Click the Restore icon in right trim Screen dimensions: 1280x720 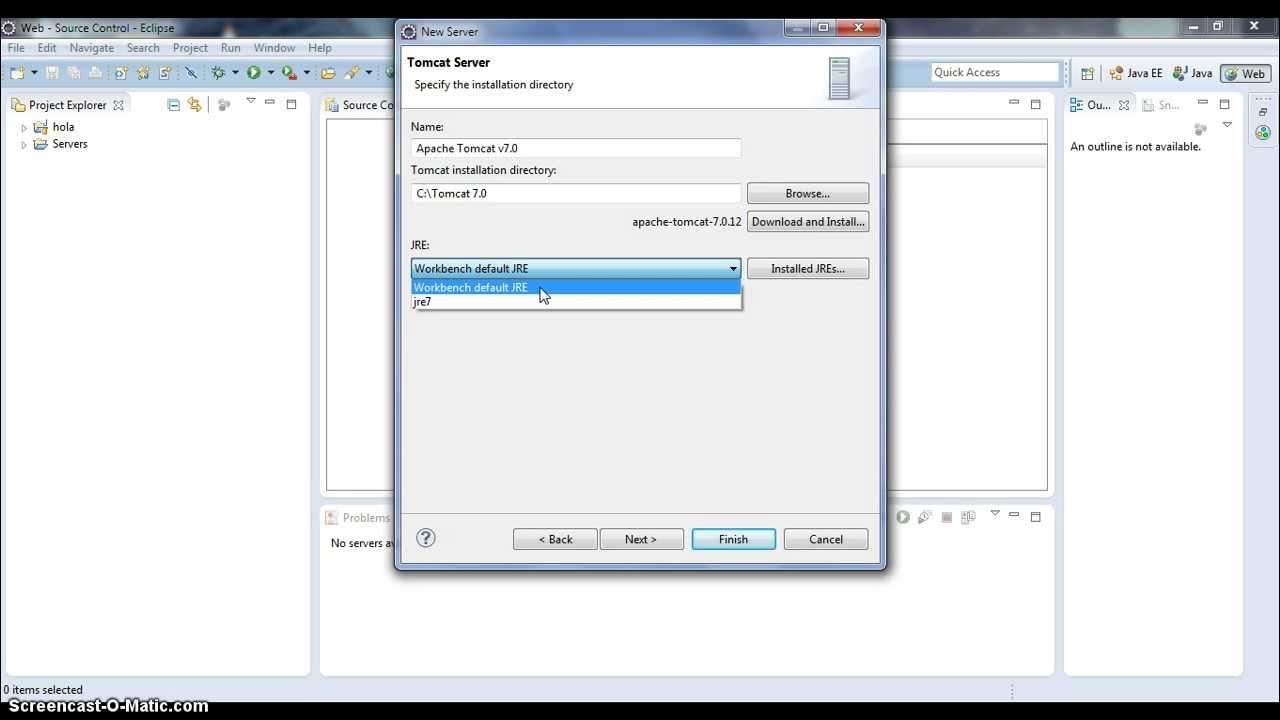click(x=1263, y=112)
